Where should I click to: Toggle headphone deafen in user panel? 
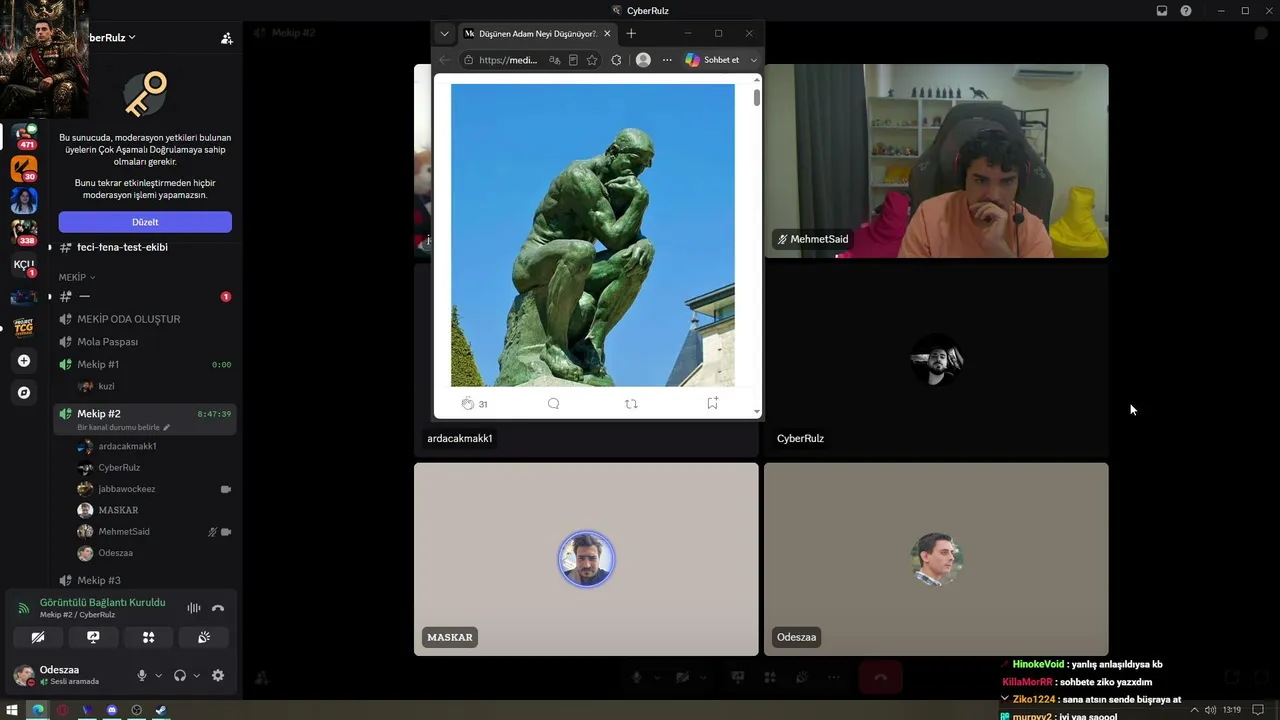180,675
